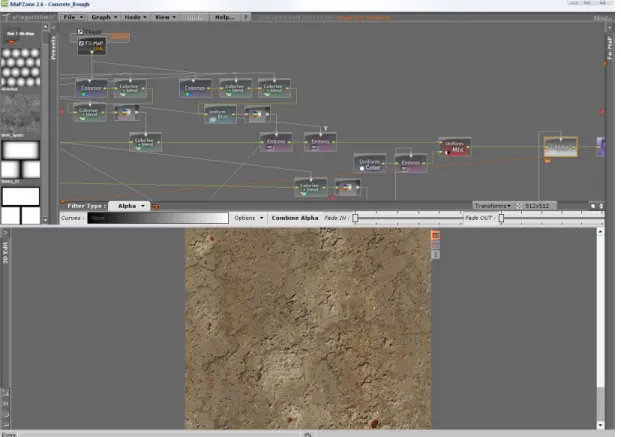The width and height of the screenshot is (621, 437).
Task: Select the Uniform Blur node
Action: (220, 114)
